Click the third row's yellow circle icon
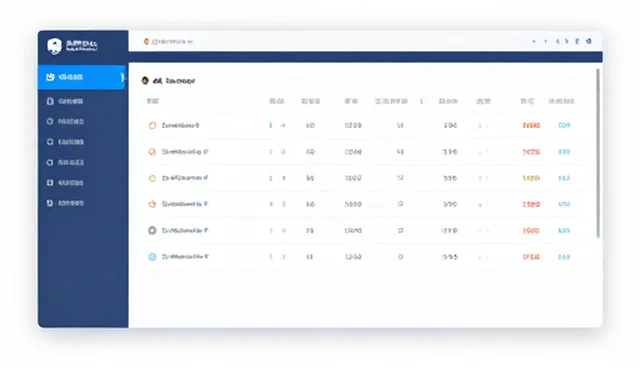 pyautogui.click(x=152, y=178)
